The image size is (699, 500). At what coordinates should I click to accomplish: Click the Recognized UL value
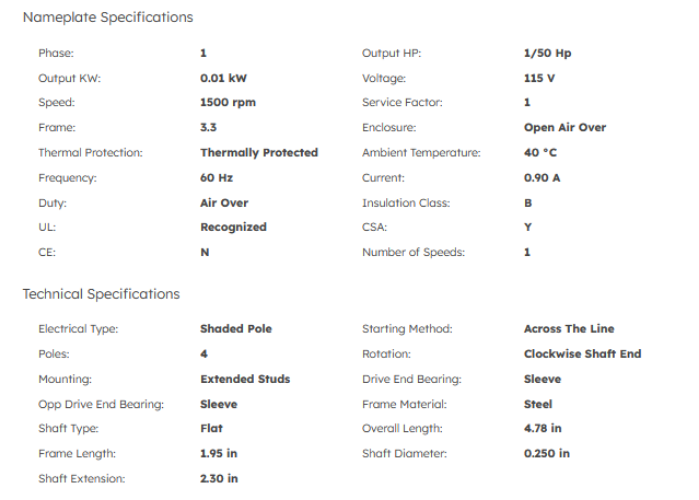click(x=233, y=227)
